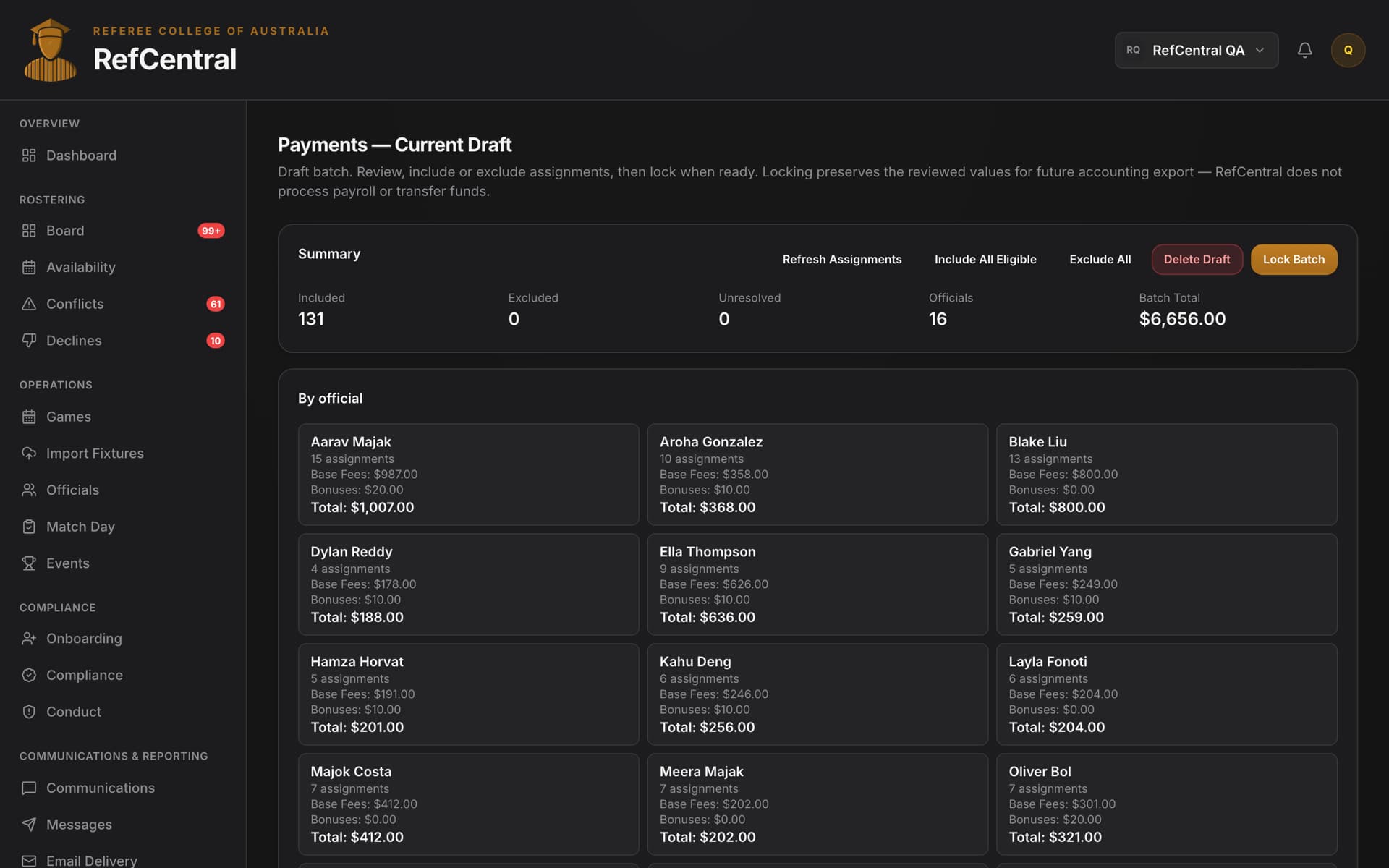Click the Declines thumbs-down icon

[29, 341]
